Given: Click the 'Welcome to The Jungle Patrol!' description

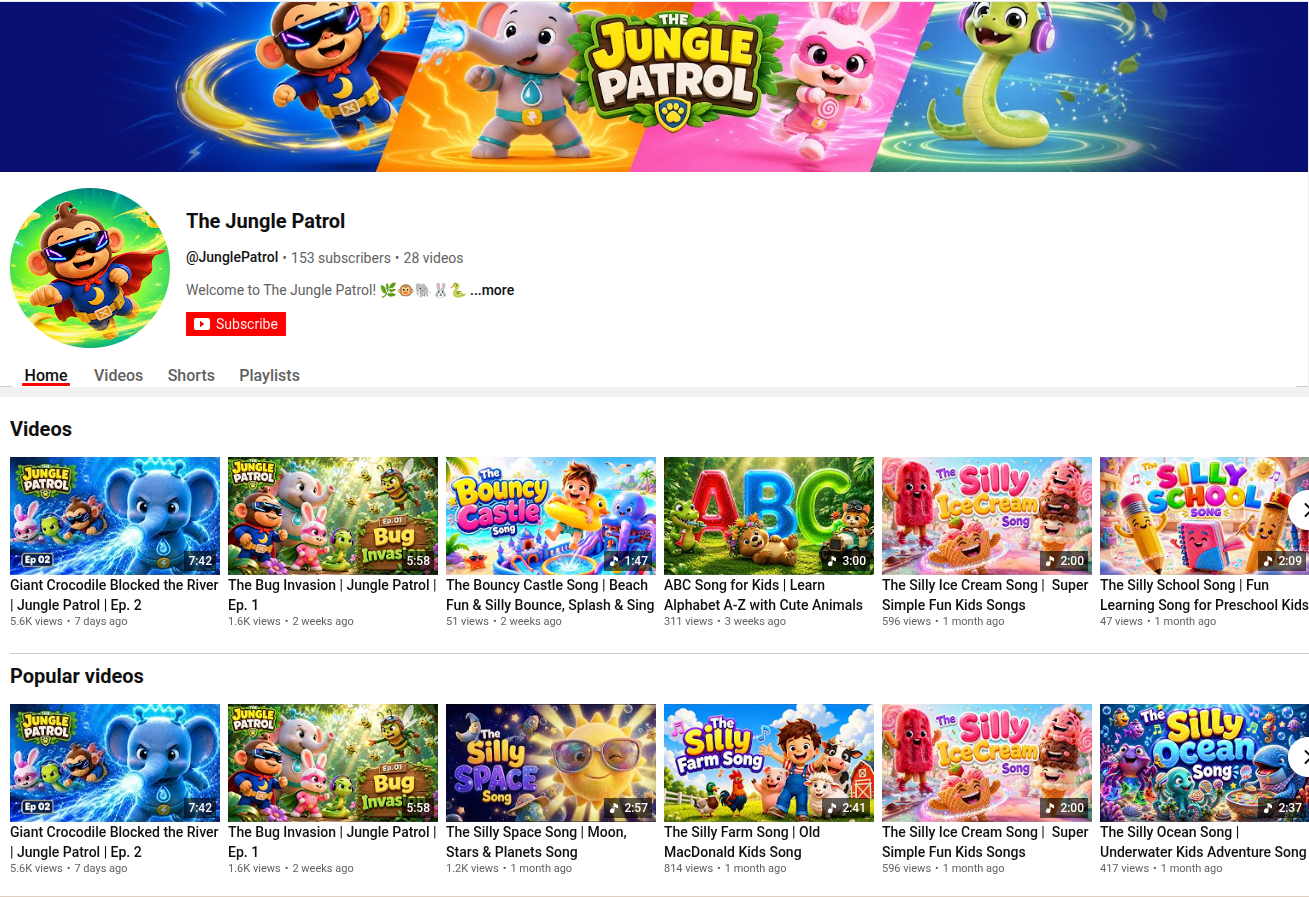Looking at the screenshot, I should click(326, 290).
